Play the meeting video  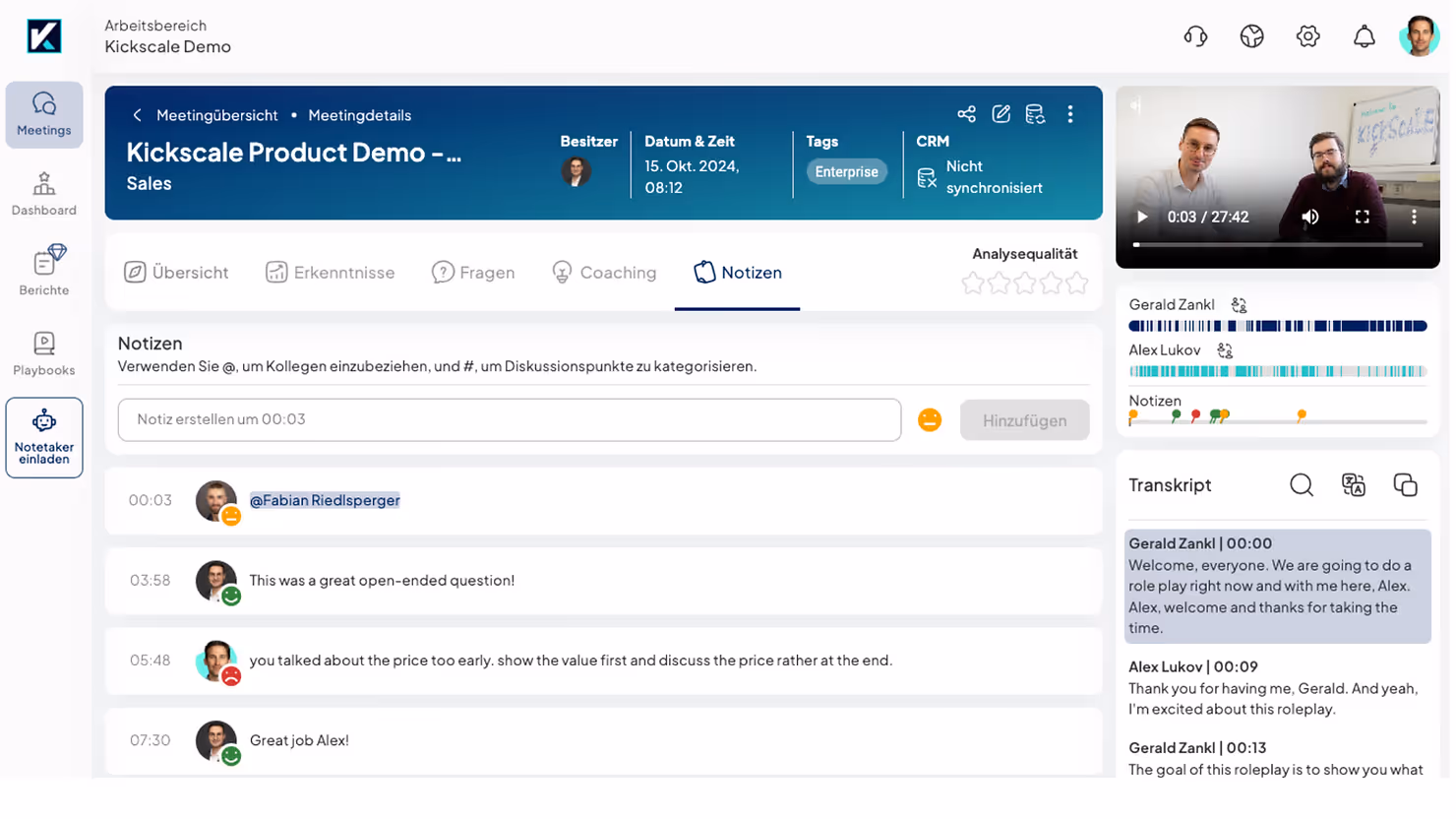click(x=1142, y=217)
